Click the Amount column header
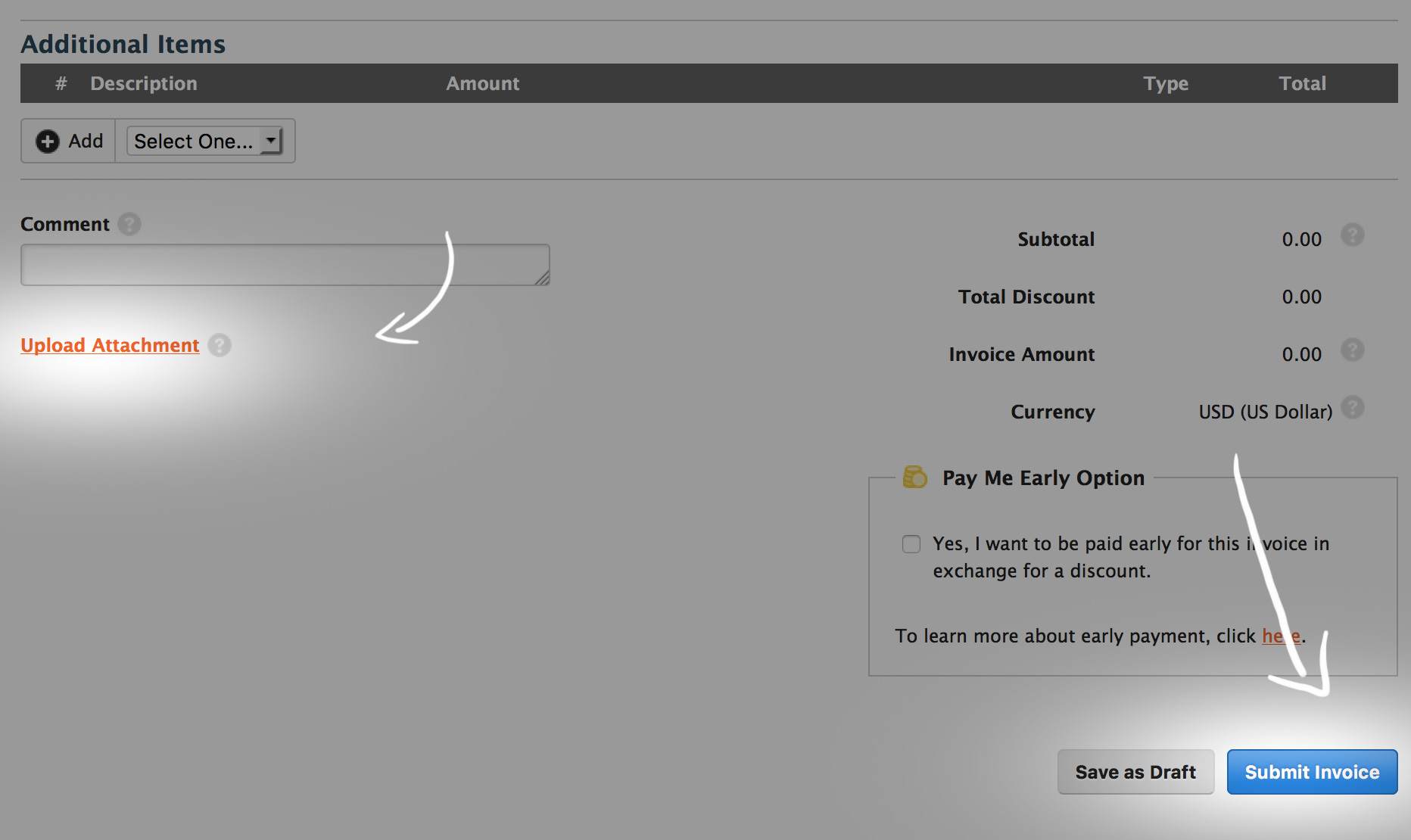The image size is (1411, 840). click(483, 83)
